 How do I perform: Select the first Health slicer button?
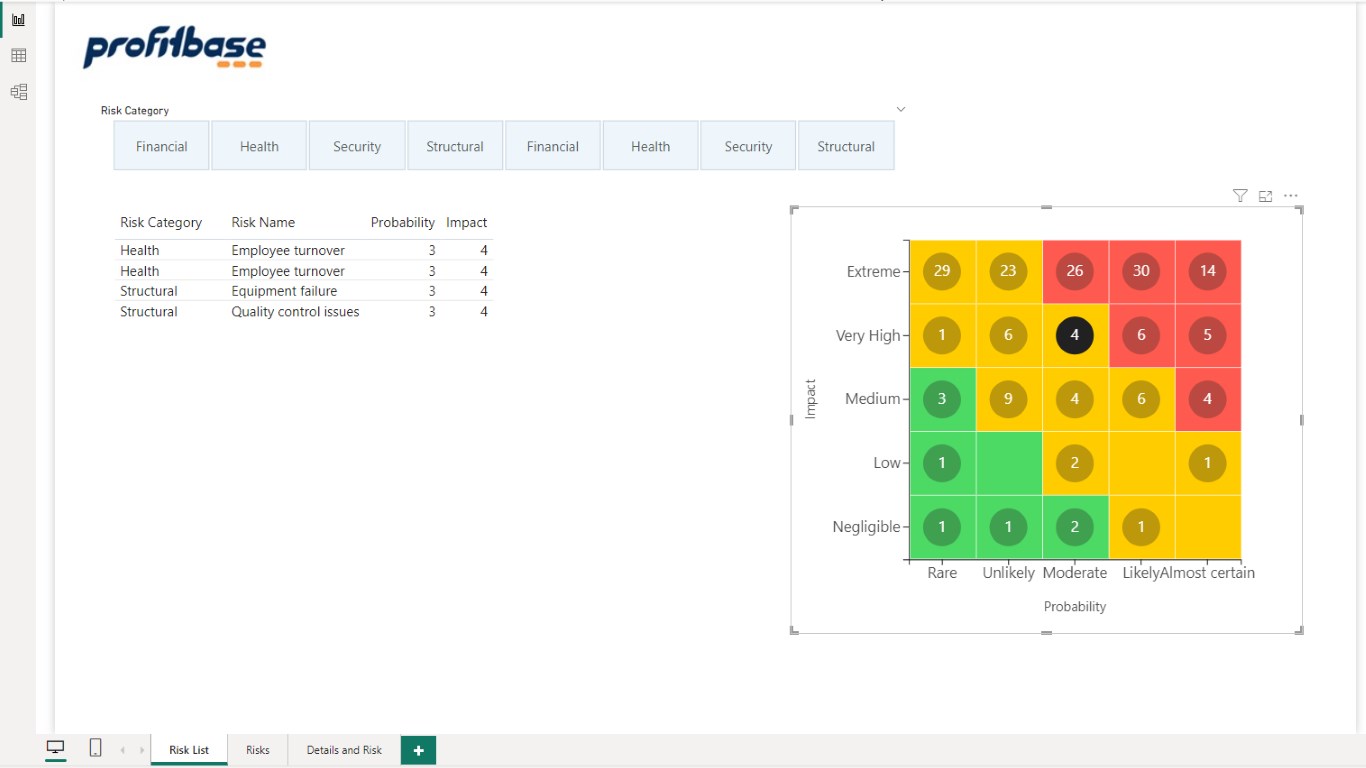(x=259, y=146)
